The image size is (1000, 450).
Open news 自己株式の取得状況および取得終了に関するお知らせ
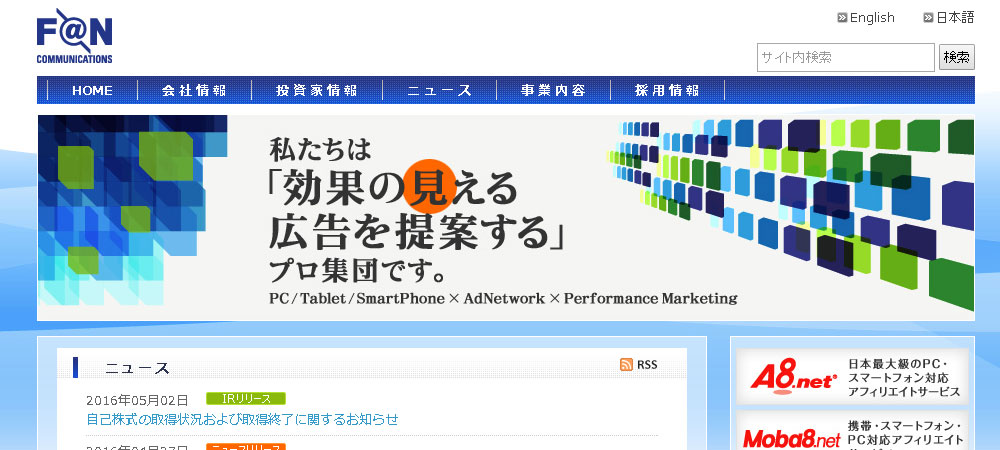242,419
